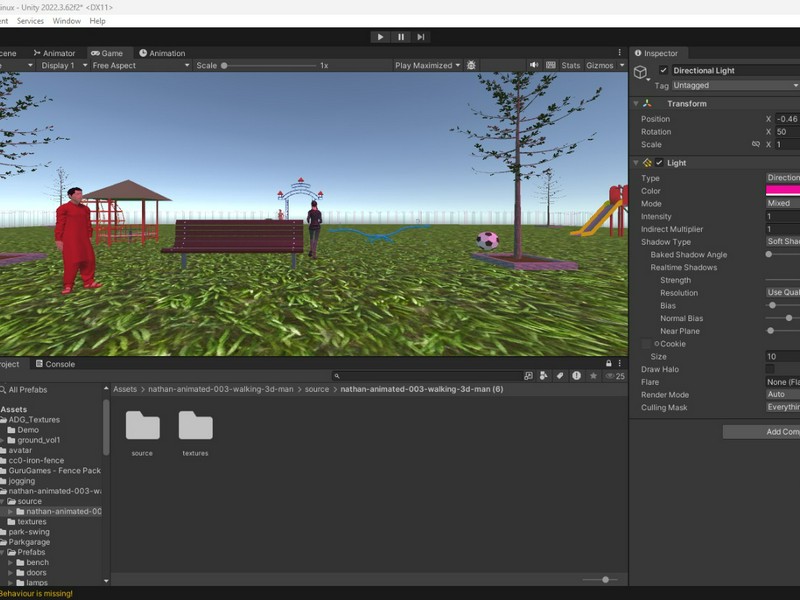Disable the Light component checkbox

click(659, 162)
